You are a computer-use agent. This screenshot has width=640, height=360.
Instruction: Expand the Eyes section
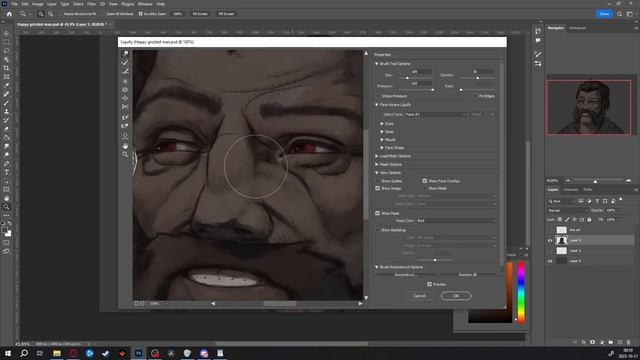point(382,124)
